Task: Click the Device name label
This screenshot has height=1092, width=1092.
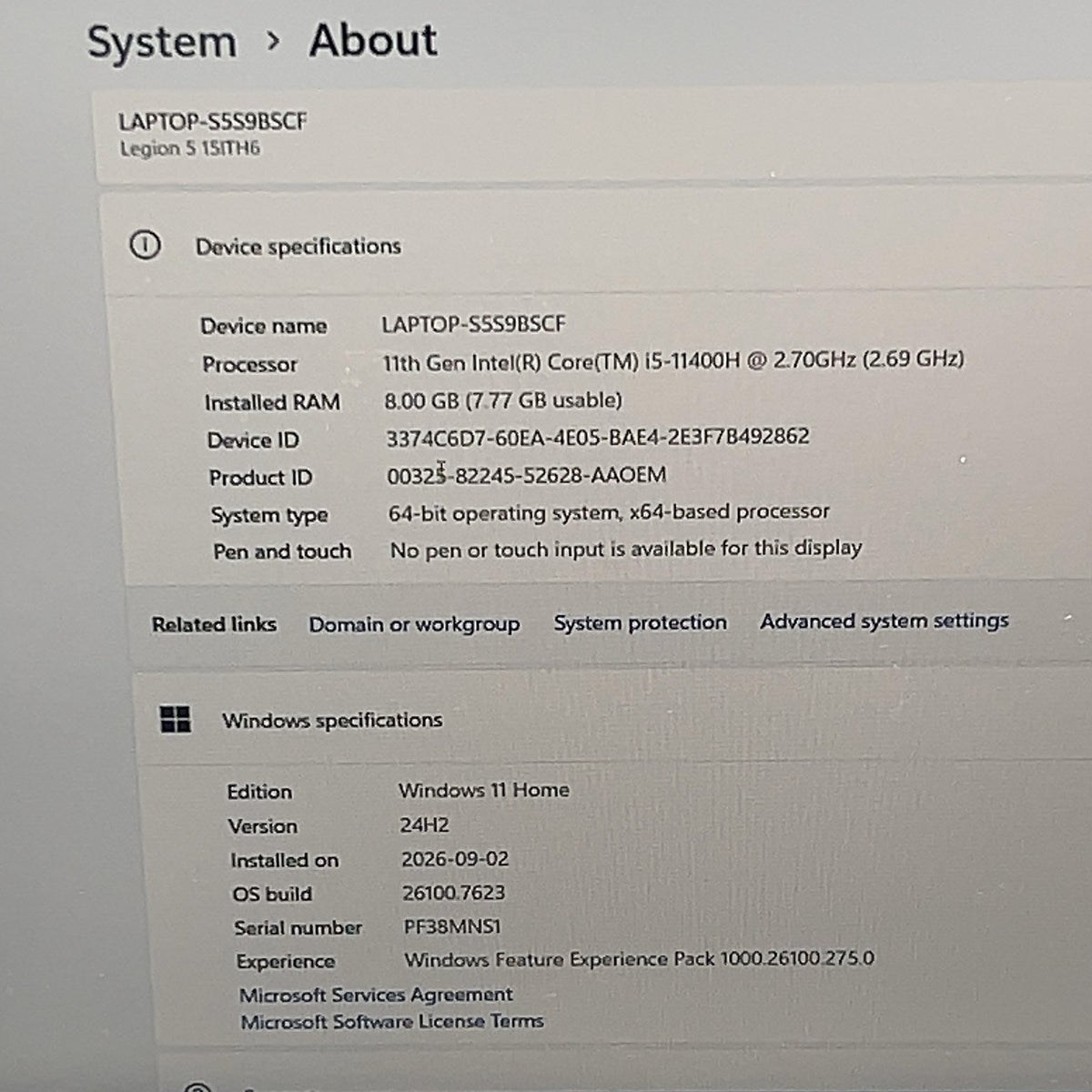Action: click(263, 327)
